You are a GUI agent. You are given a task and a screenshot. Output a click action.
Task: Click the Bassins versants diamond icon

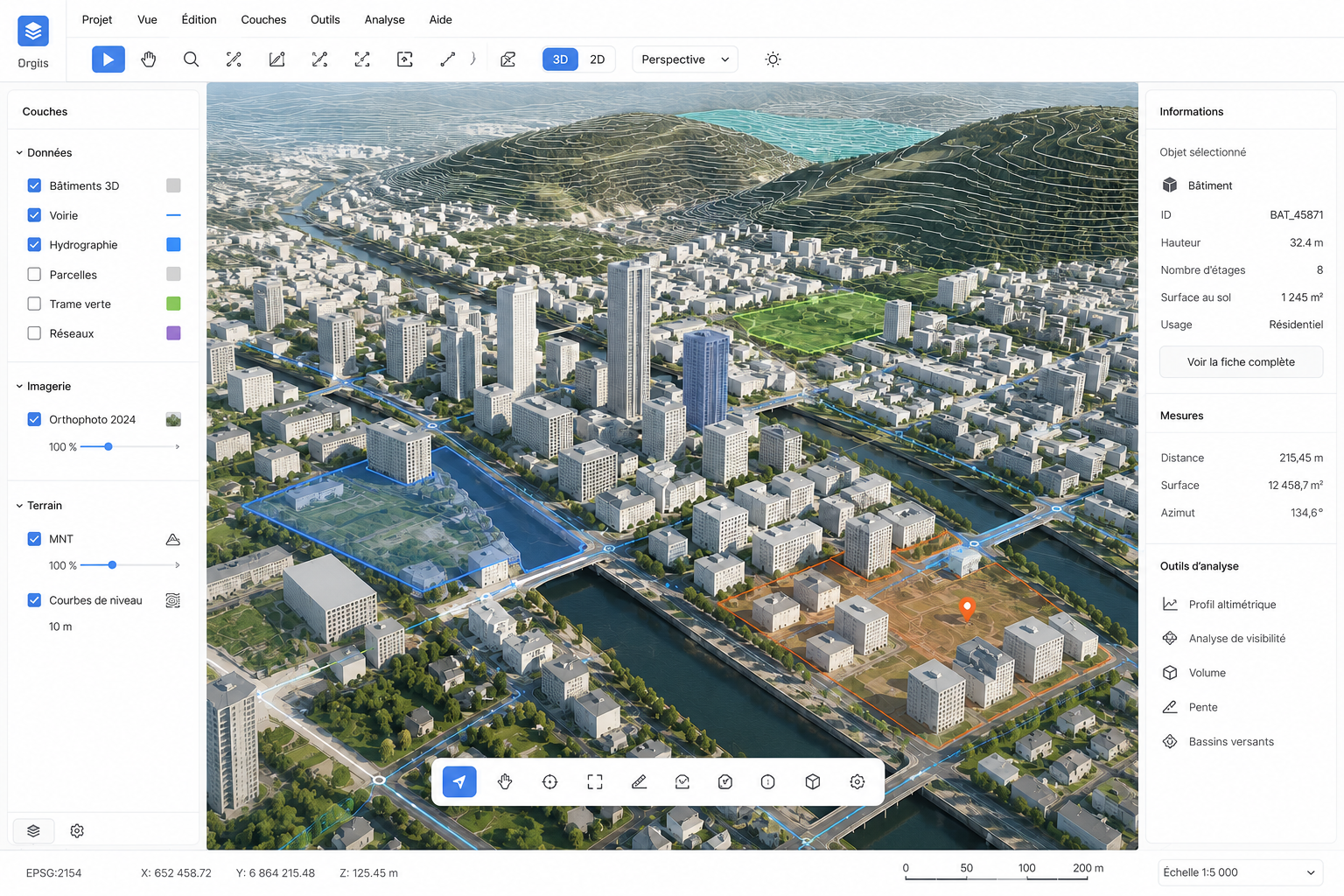click(x=1170, y=741)
